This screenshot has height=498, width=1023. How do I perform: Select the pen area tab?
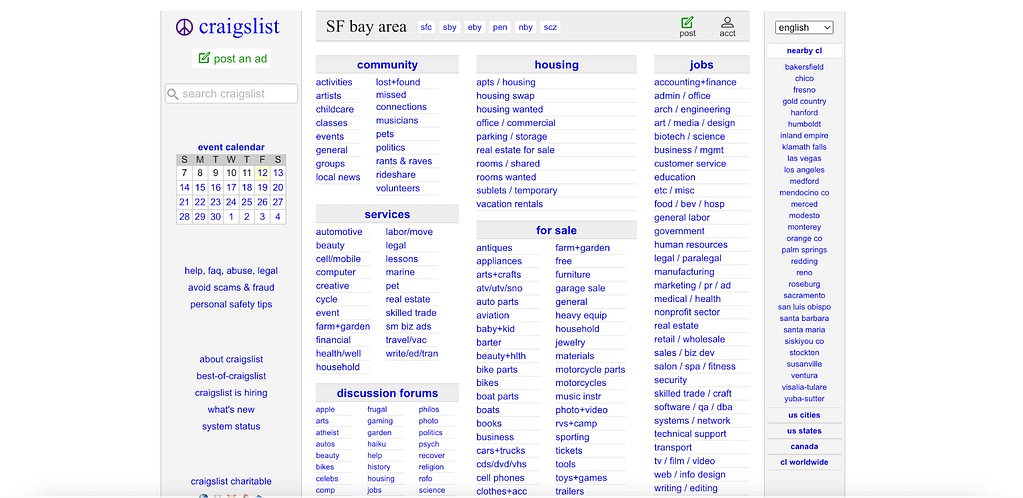(x=500, y=27)
